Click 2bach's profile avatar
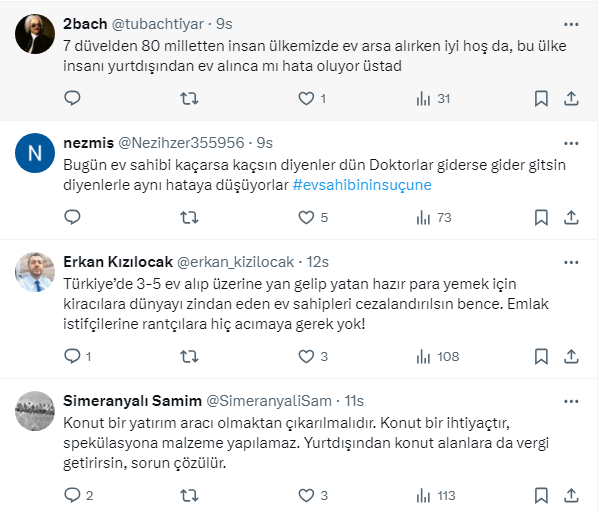 [35, 37]
